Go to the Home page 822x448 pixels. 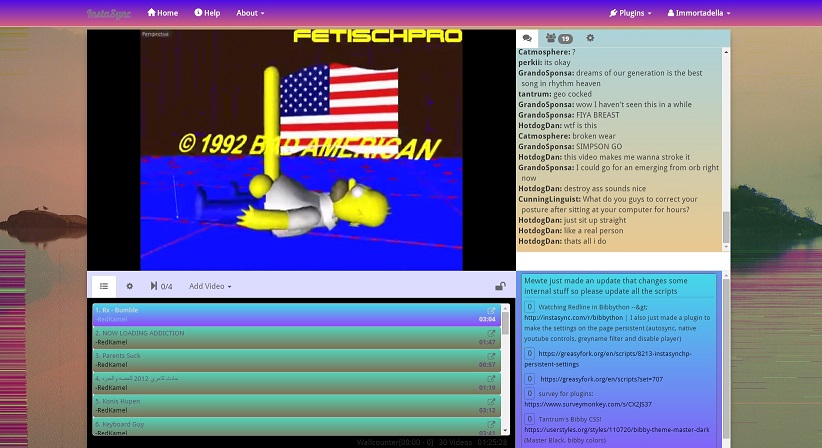point(163,13)
